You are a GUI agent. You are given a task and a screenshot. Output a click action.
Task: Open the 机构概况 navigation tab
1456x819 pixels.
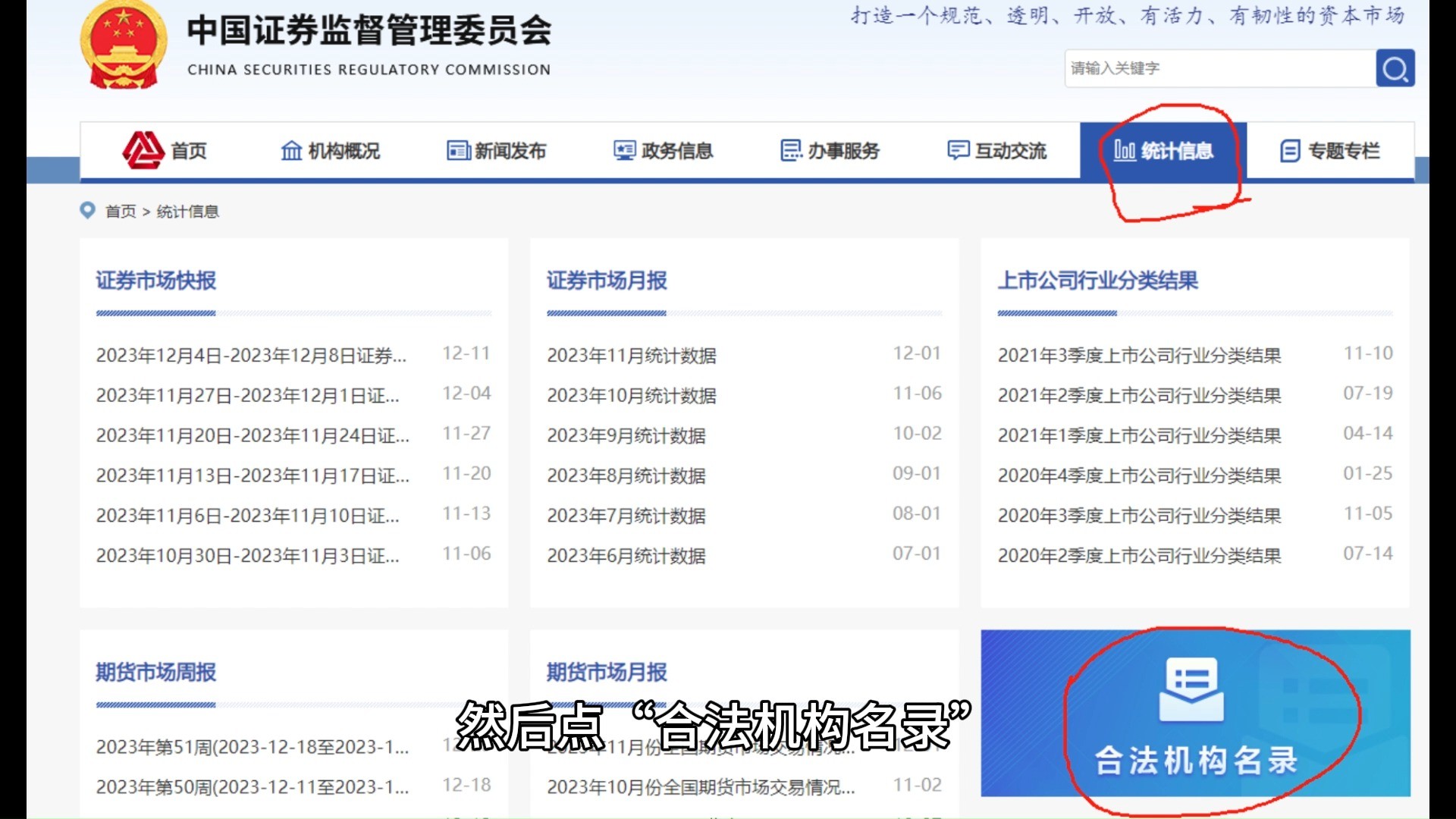click(331, 151)
